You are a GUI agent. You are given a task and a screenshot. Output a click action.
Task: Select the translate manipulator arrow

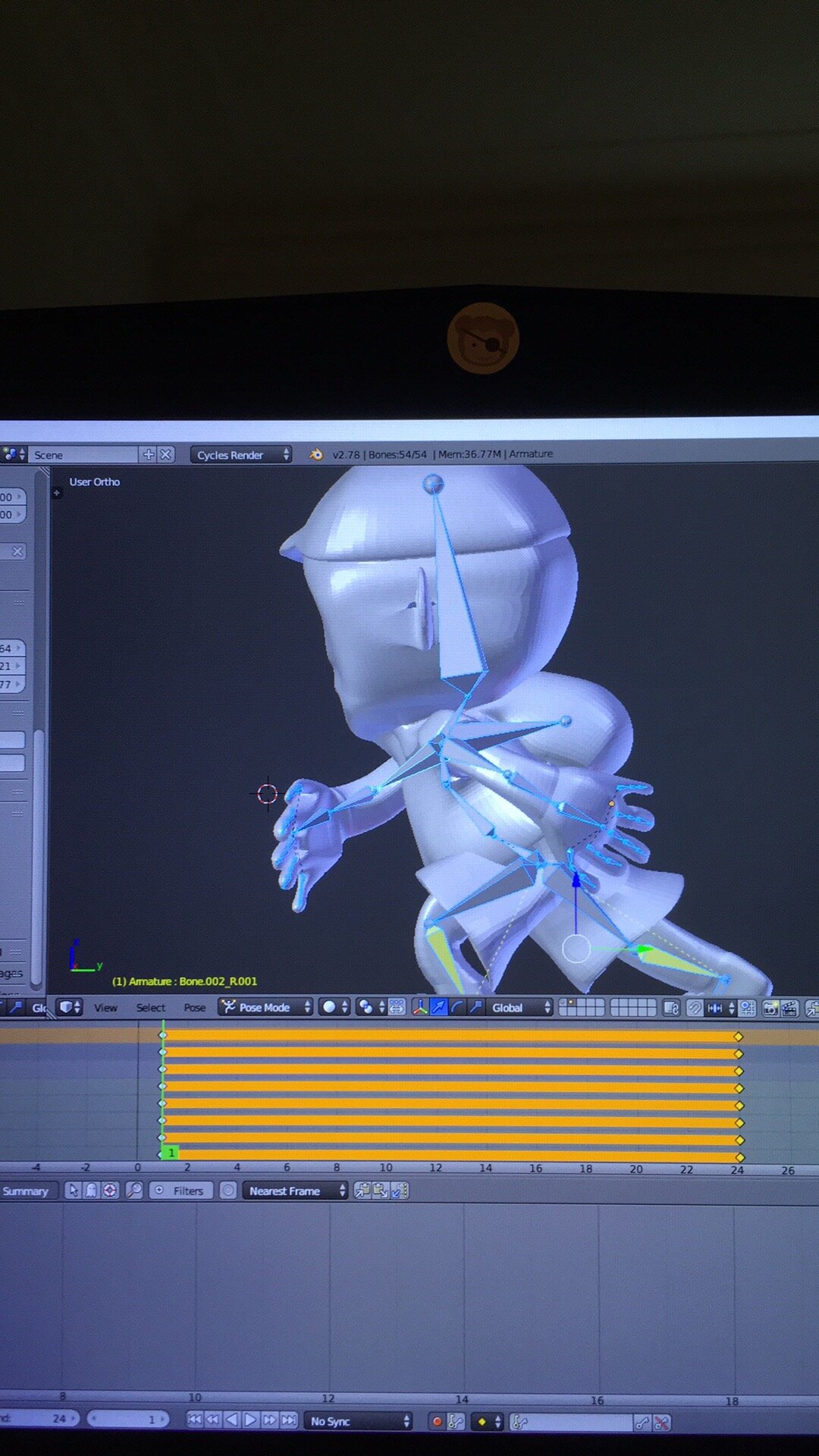(x=438, y=1007)
